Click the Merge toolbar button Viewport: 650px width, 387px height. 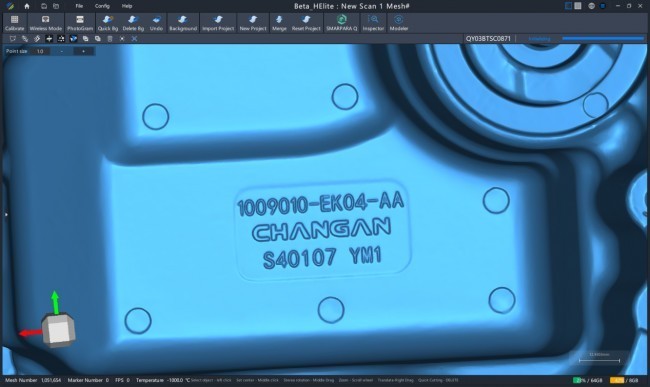point(279,23)
